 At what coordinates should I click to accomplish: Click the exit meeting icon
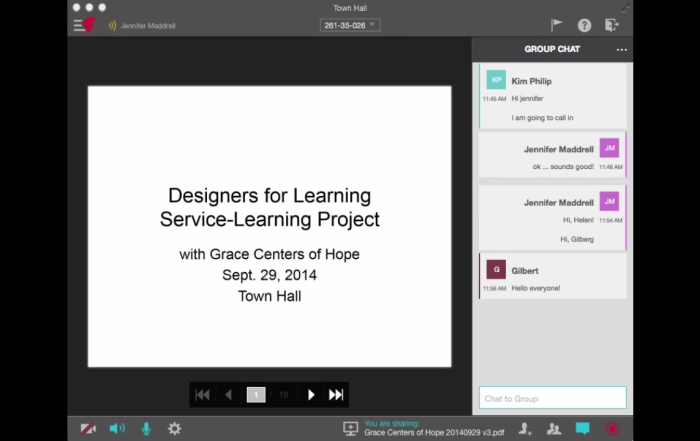pyautogui.click(x=612, y=25)
